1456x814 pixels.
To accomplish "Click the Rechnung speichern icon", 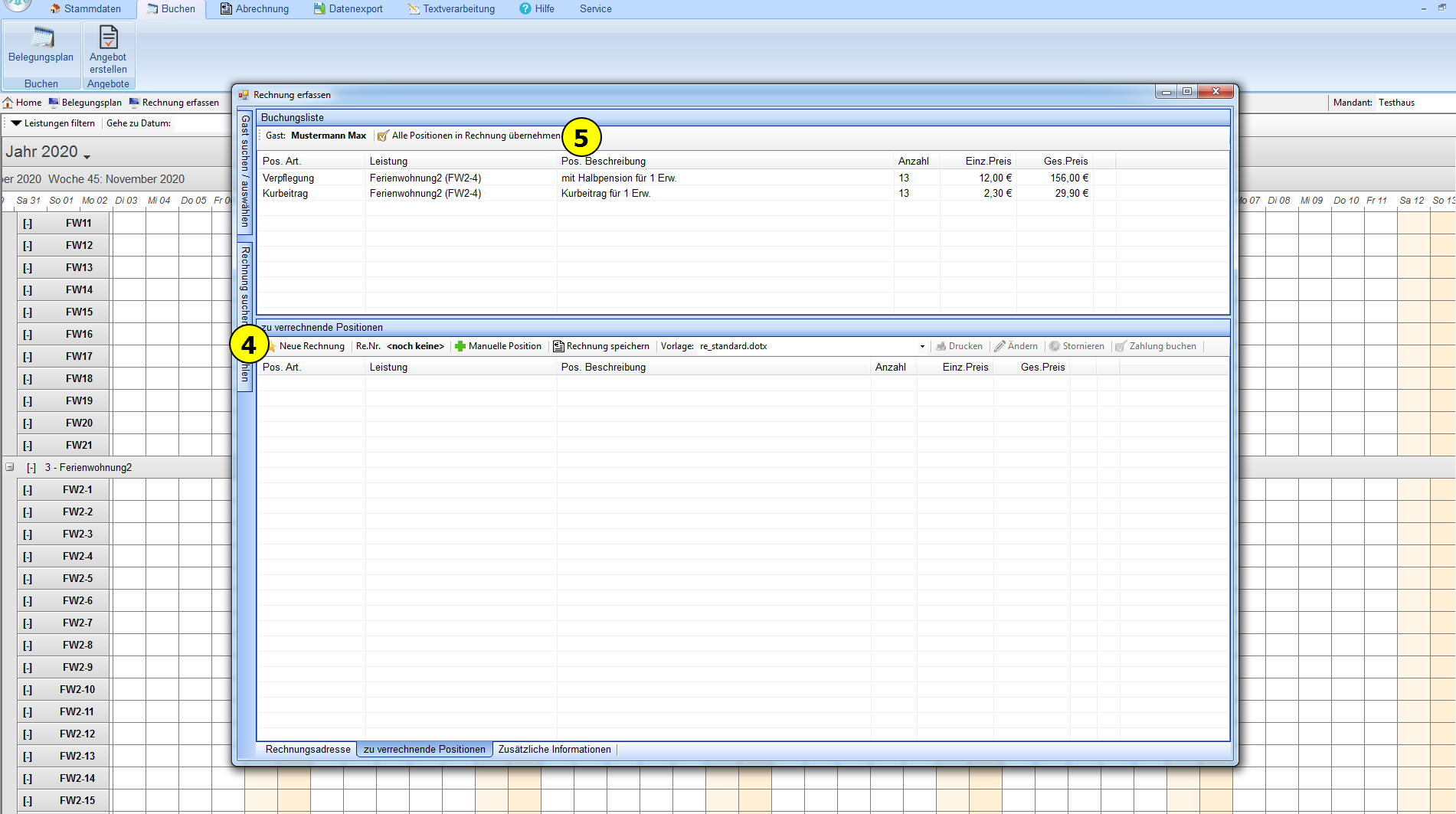I will point(558,346).
